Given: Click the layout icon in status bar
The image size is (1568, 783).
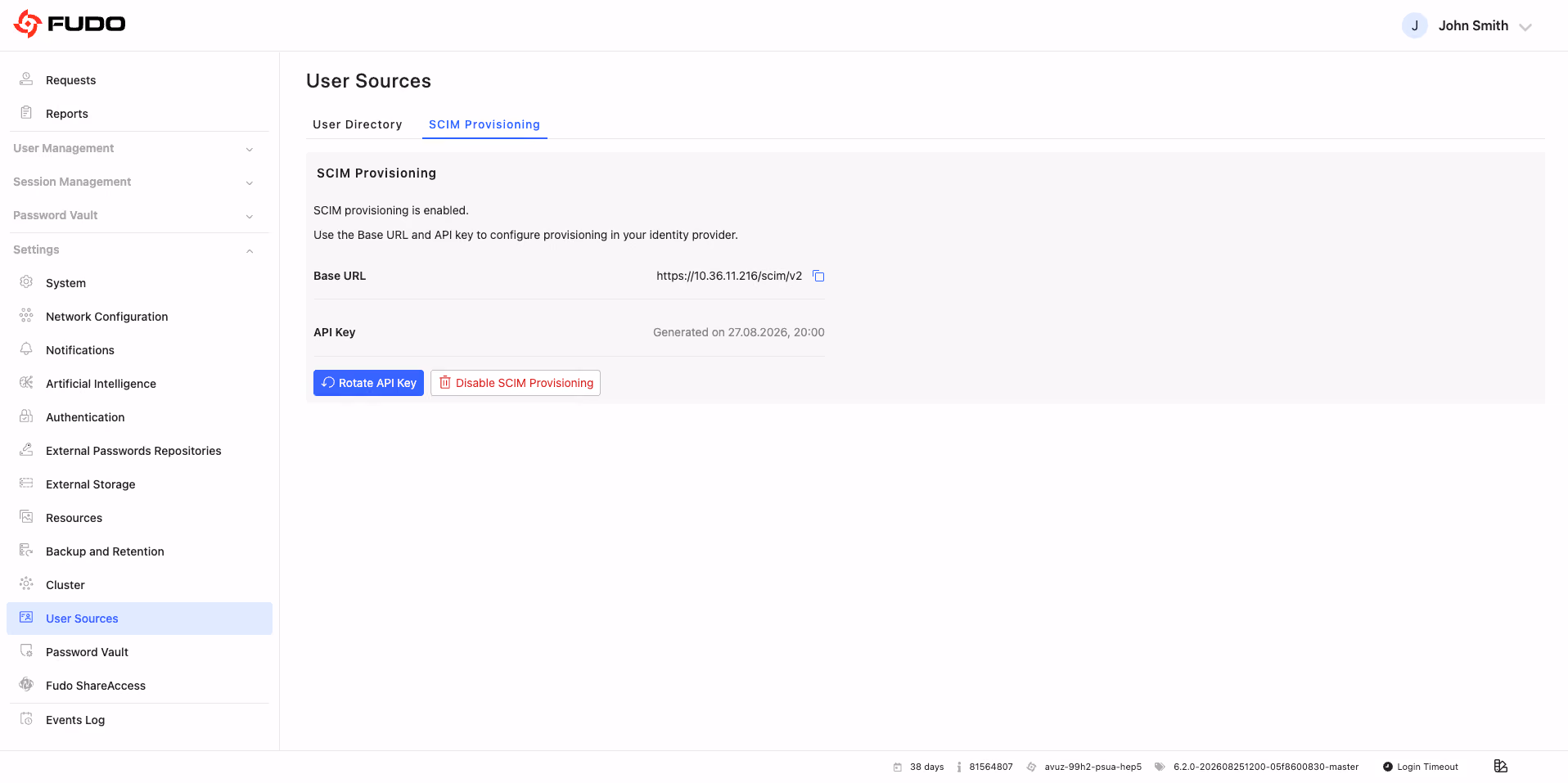Looking at the screenshot, I should point(1500,767).
